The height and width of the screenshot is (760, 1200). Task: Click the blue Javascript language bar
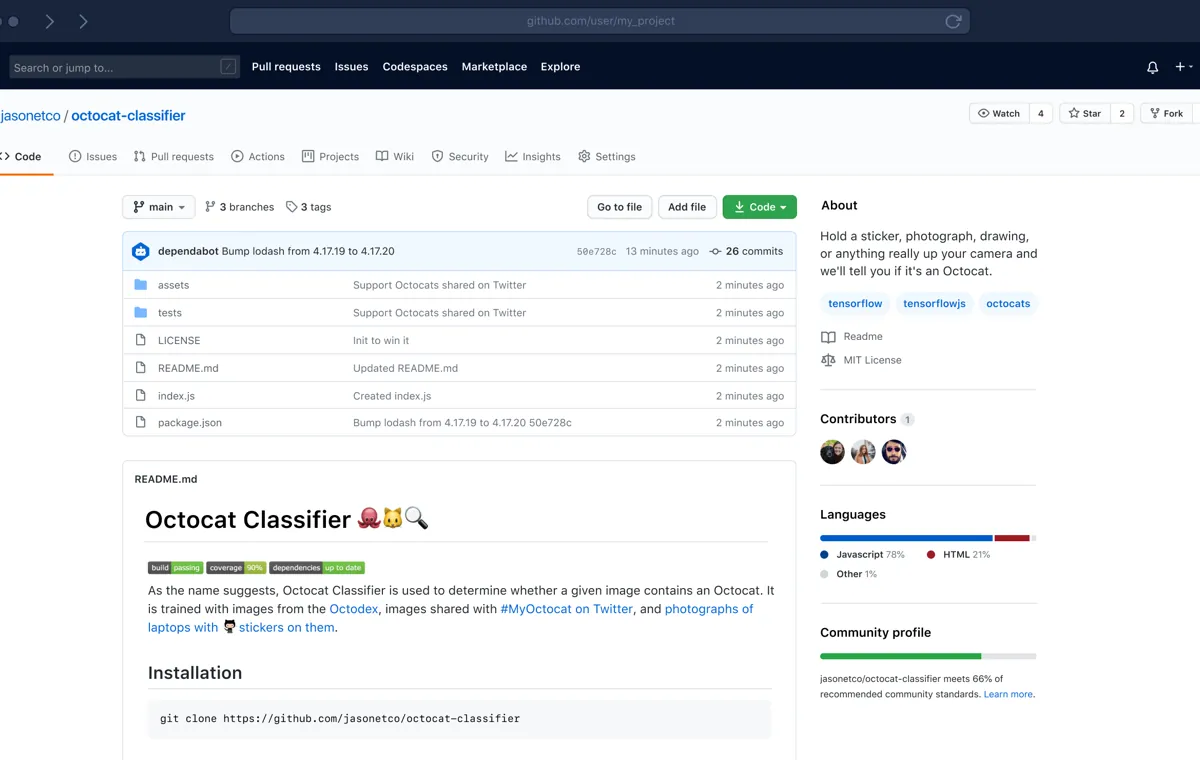coord(905,538)
